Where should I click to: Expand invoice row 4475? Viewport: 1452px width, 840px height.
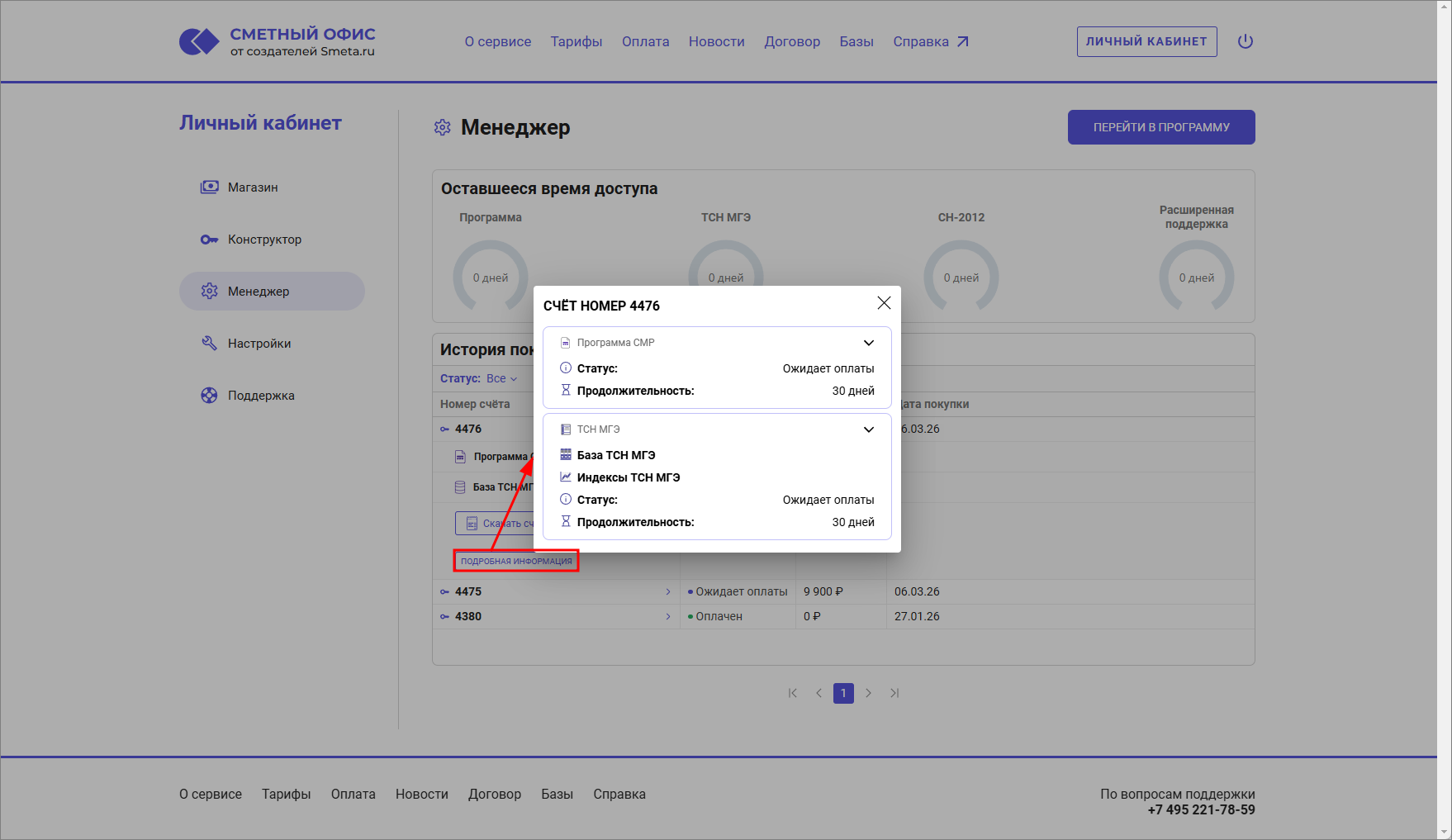(667, 591)
